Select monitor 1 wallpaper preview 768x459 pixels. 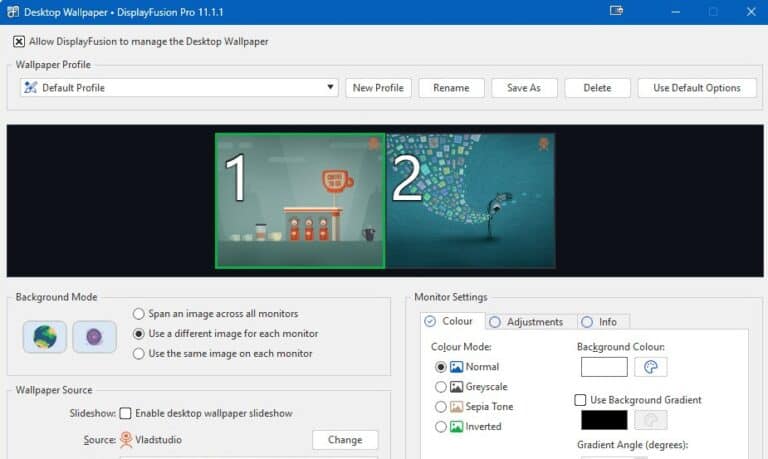tap(300, 201)
